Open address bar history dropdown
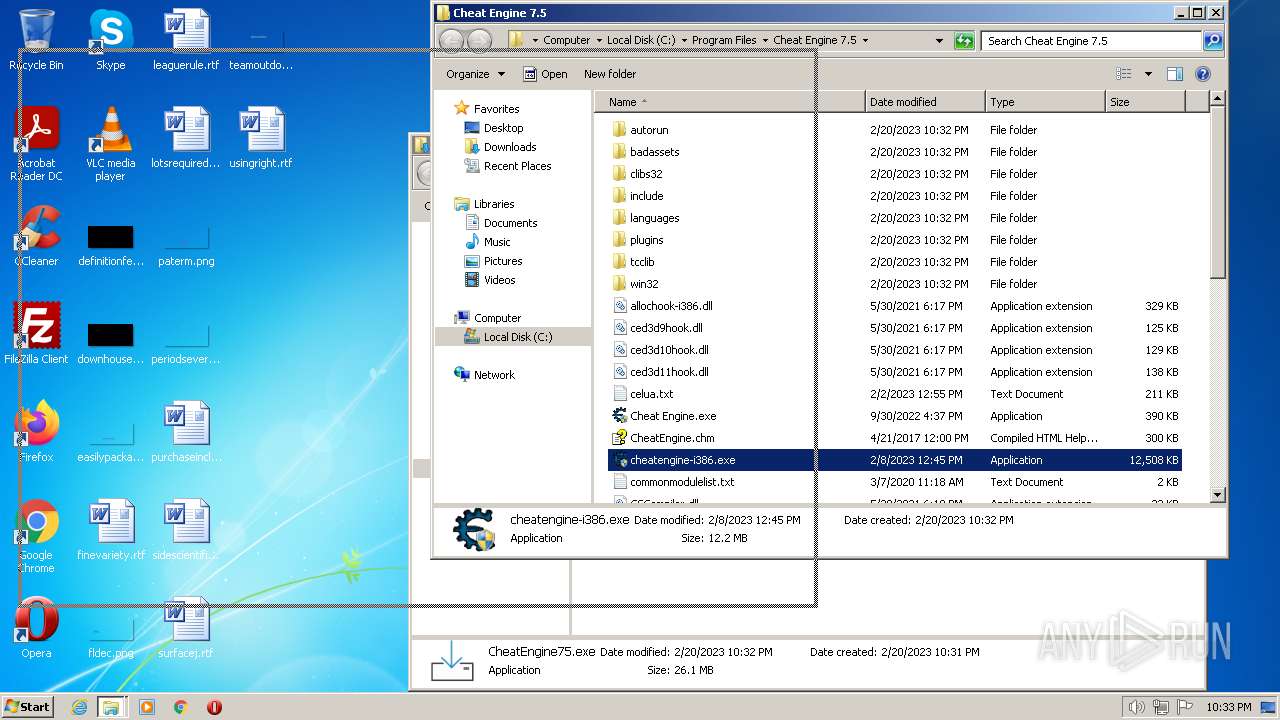This screenshot has width=1280, height=720. coord(939,41)
